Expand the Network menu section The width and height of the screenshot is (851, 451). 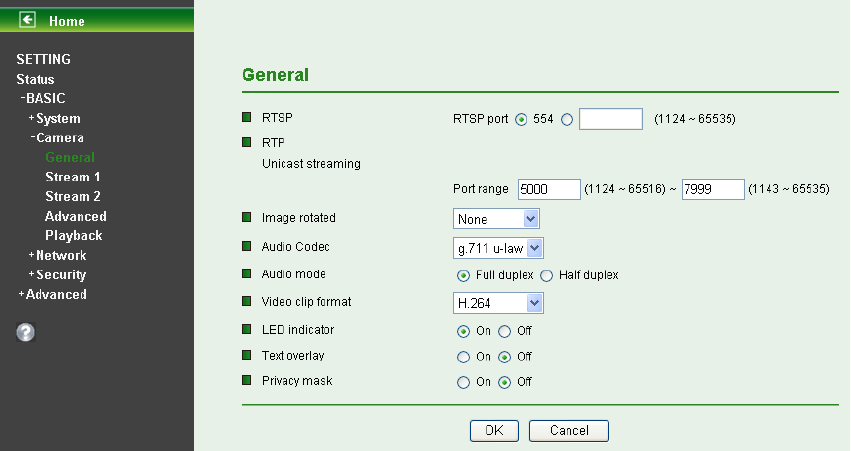pyautogui.click(x=57, y=255)
